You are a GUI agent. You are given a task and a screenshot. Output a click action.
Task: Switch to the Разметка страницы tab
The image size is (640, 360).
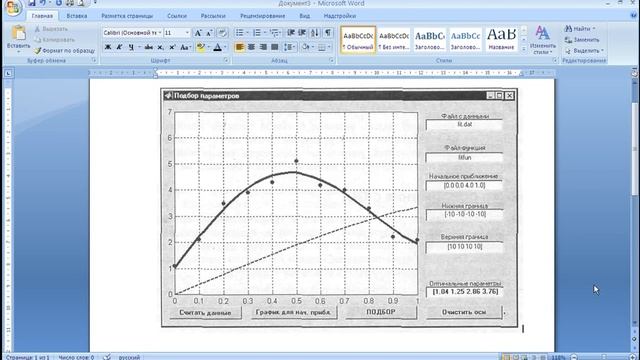[127, 16]
